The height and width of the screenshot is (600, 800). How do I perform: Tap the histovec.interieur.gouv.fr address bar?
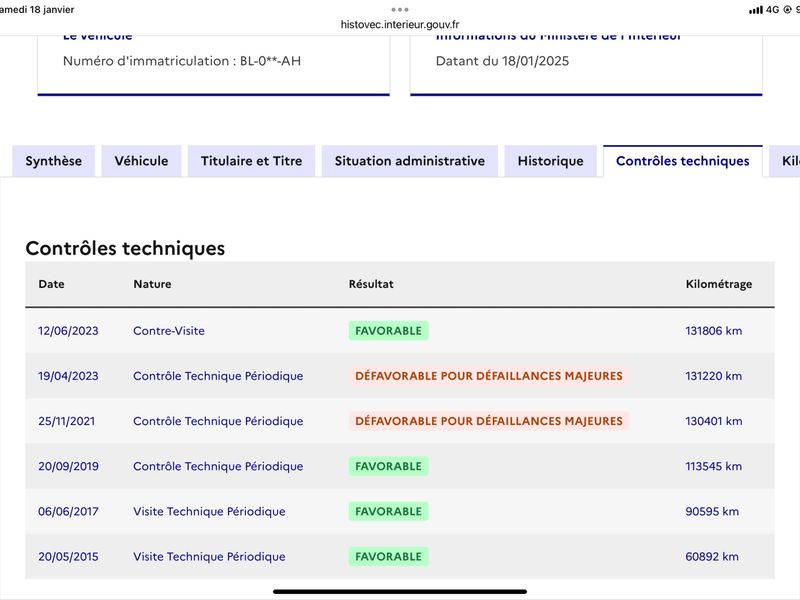click(x=400, y=24)
